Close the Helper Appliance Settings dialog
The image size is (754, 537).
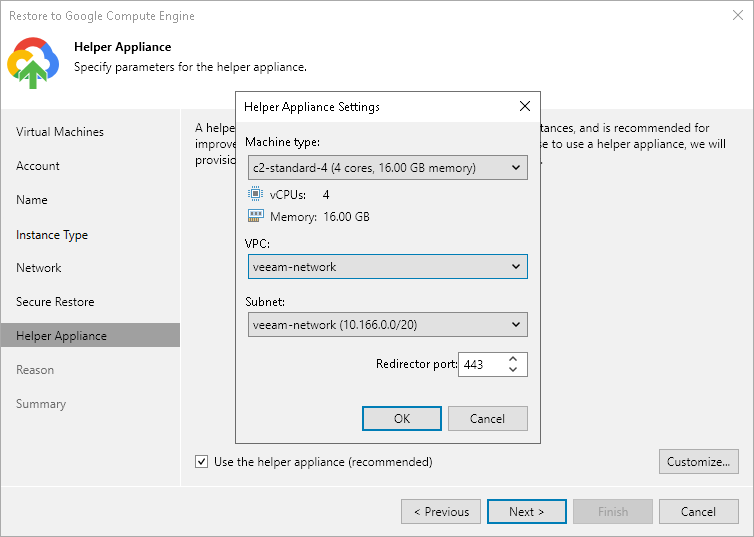(x=525, y=106)
